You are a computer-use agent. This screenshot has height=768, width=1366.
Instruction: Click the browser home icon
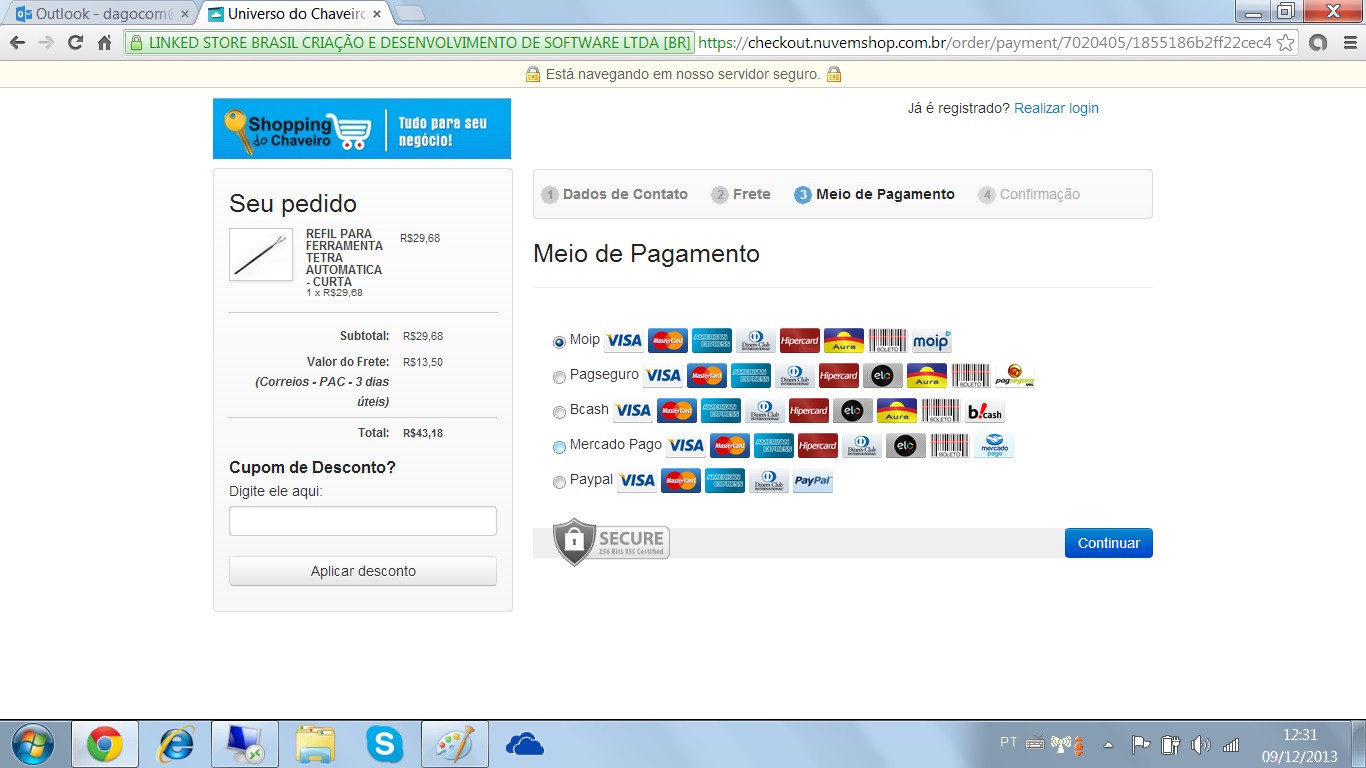point(104,43)
